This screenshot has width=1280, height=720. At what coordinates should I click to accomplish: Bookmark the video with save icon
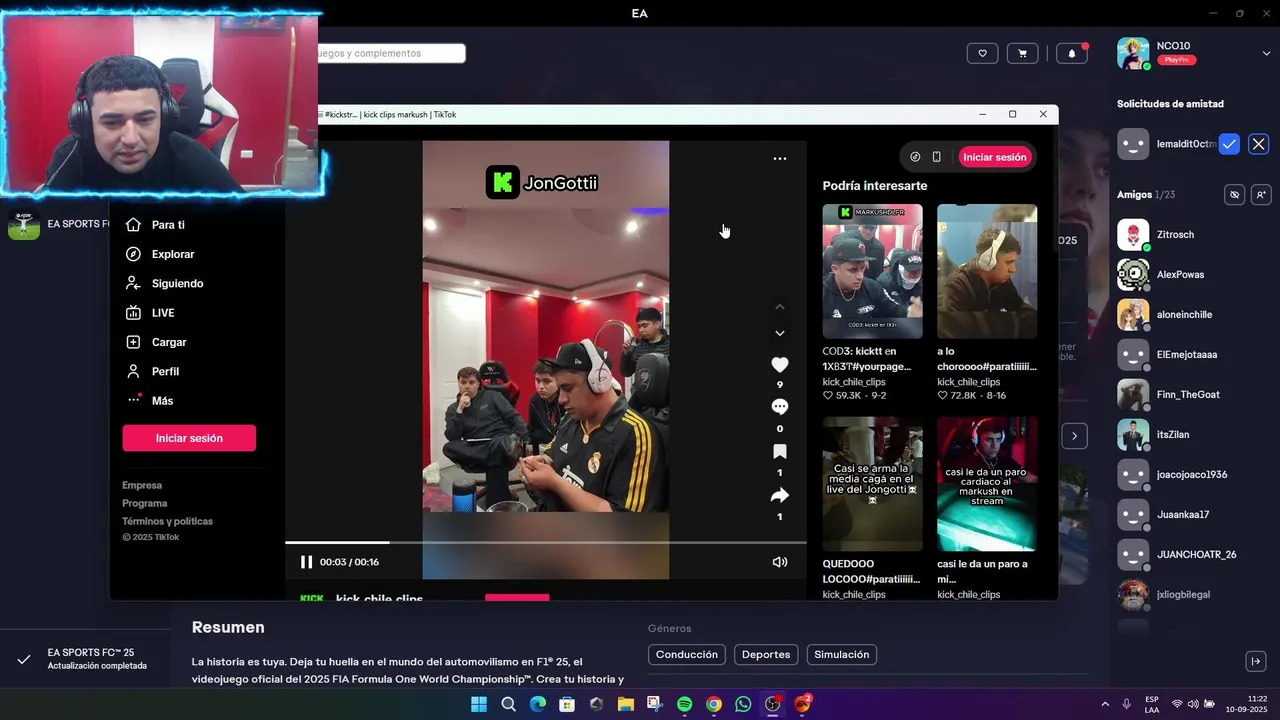pos(780,452)
